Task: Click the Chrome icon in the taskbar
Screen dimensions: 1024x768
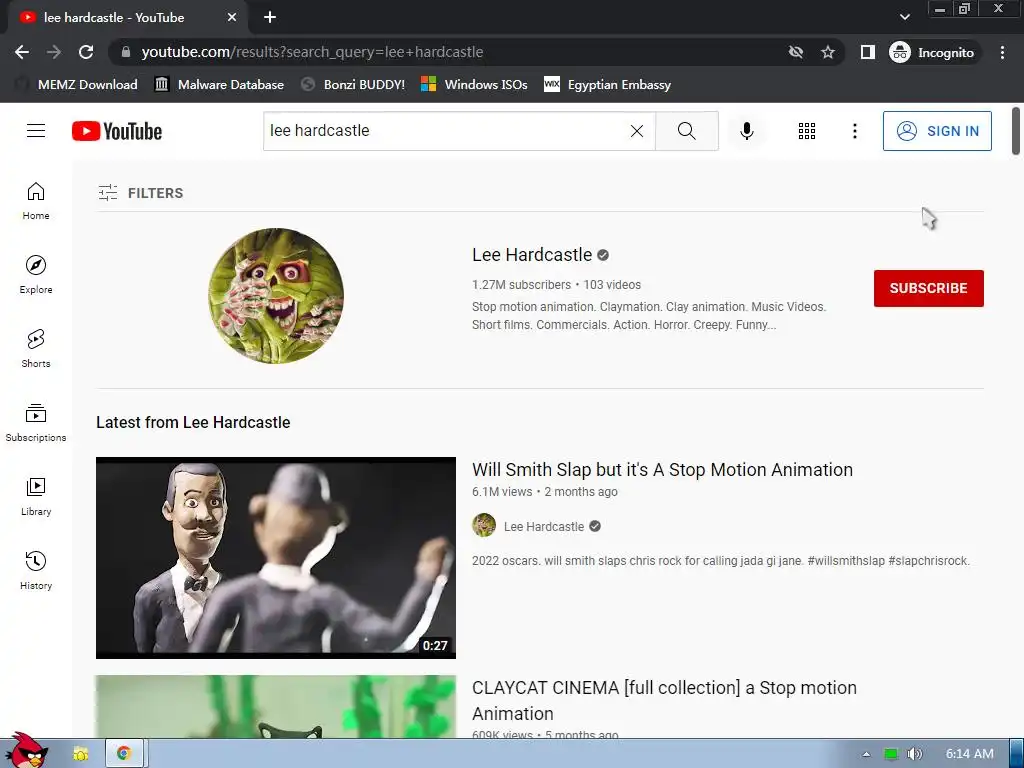Action: [x=123, y=754]
